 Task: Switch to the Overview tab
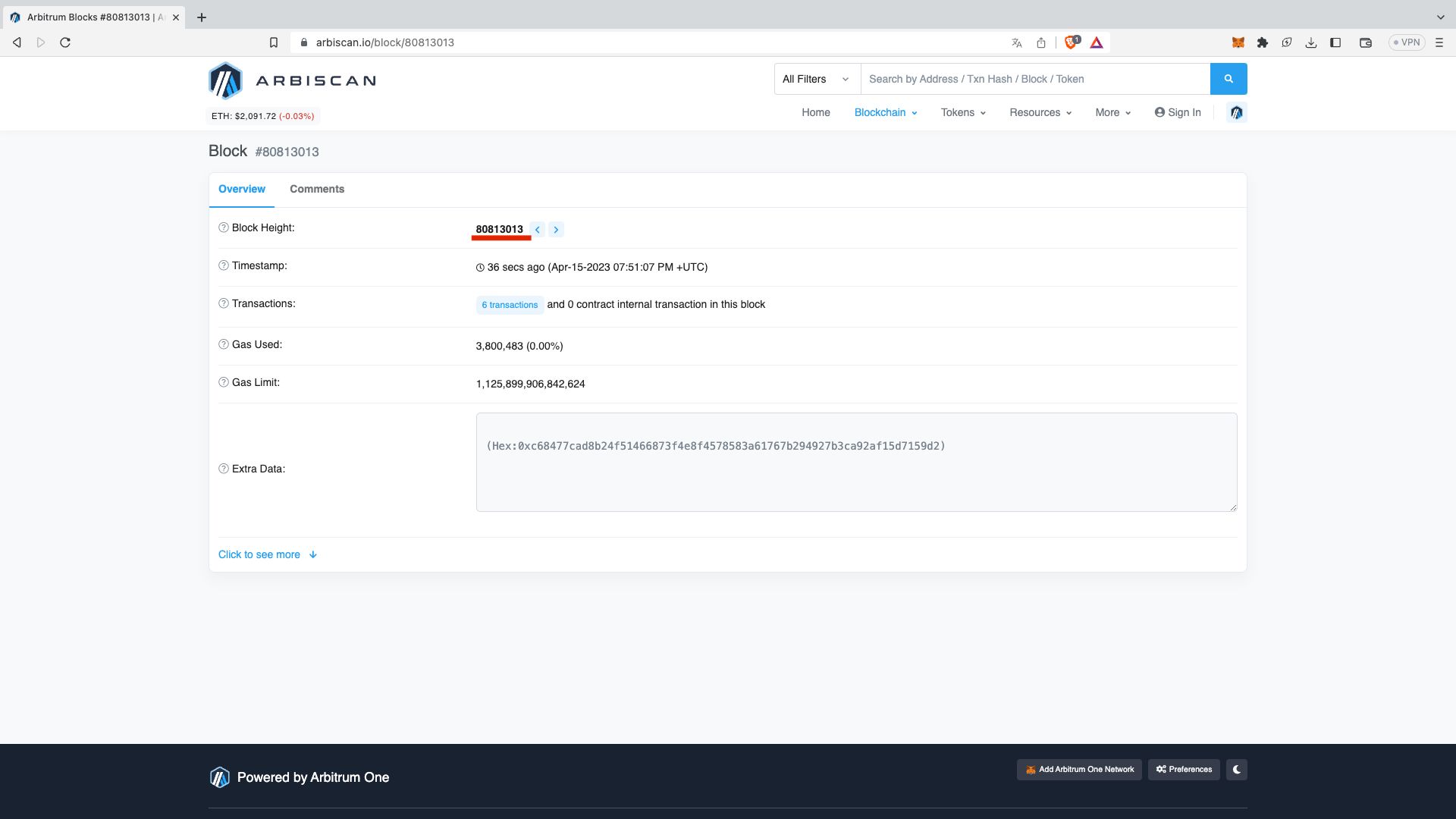pyautogui.click(x=242, y=190)
